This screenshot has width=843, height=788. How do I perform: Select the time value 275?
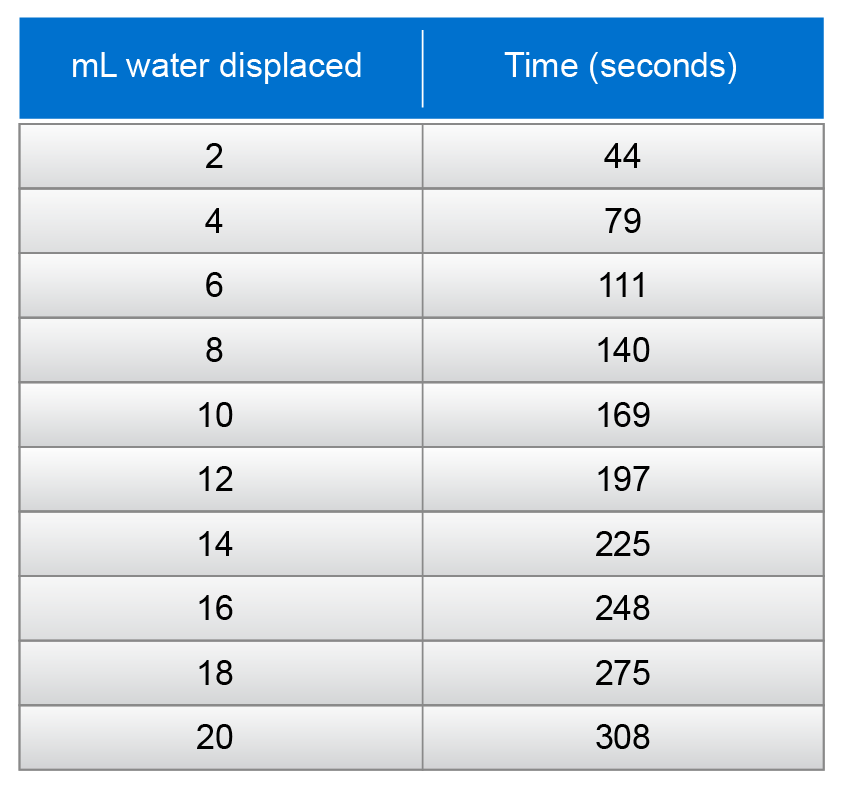pyautogui.click(x=622, y=673)
